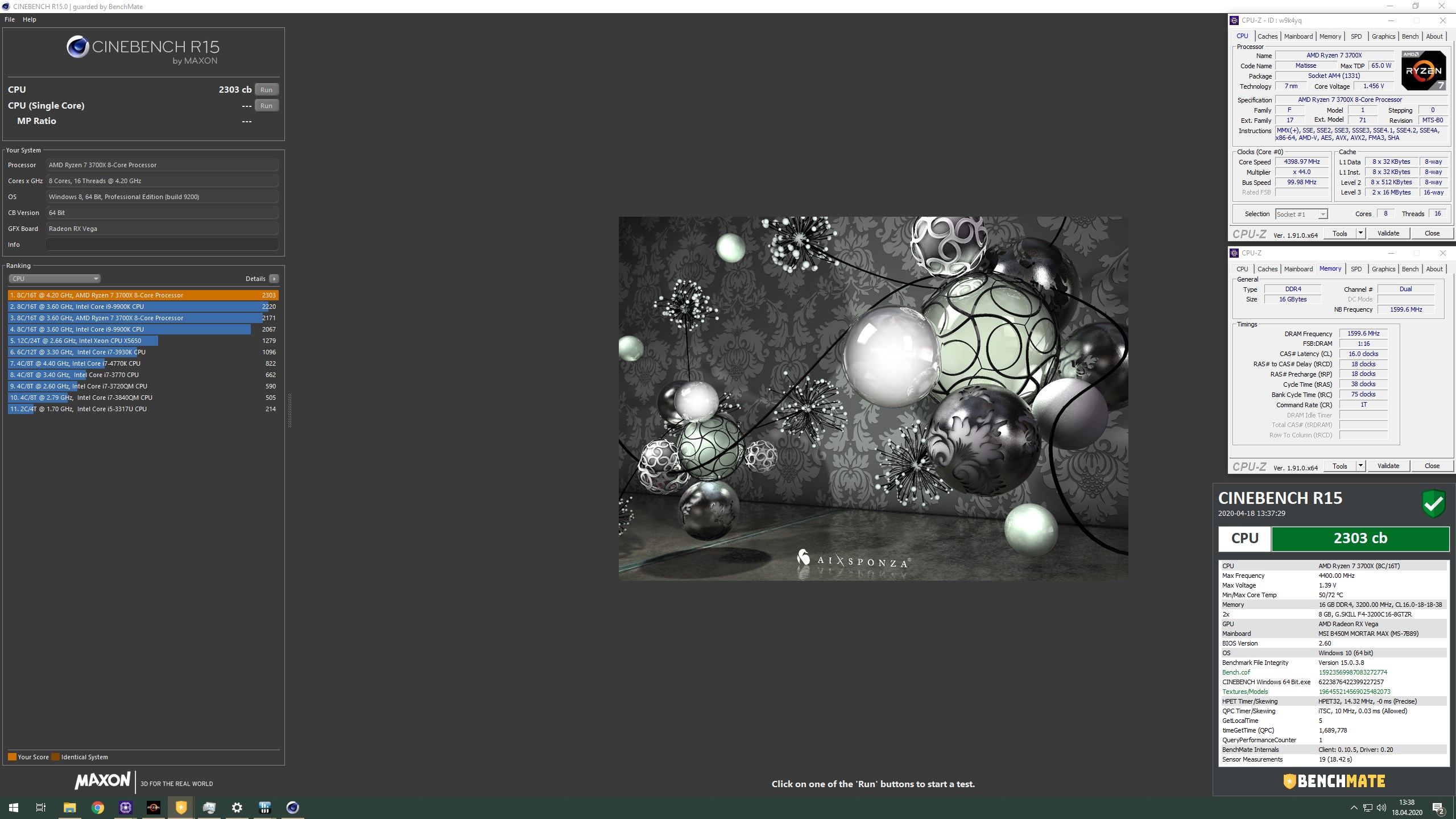Show hidden system tray icons
The height and width of the screenshot is (819, 1456).
(x=1354, y=808)
